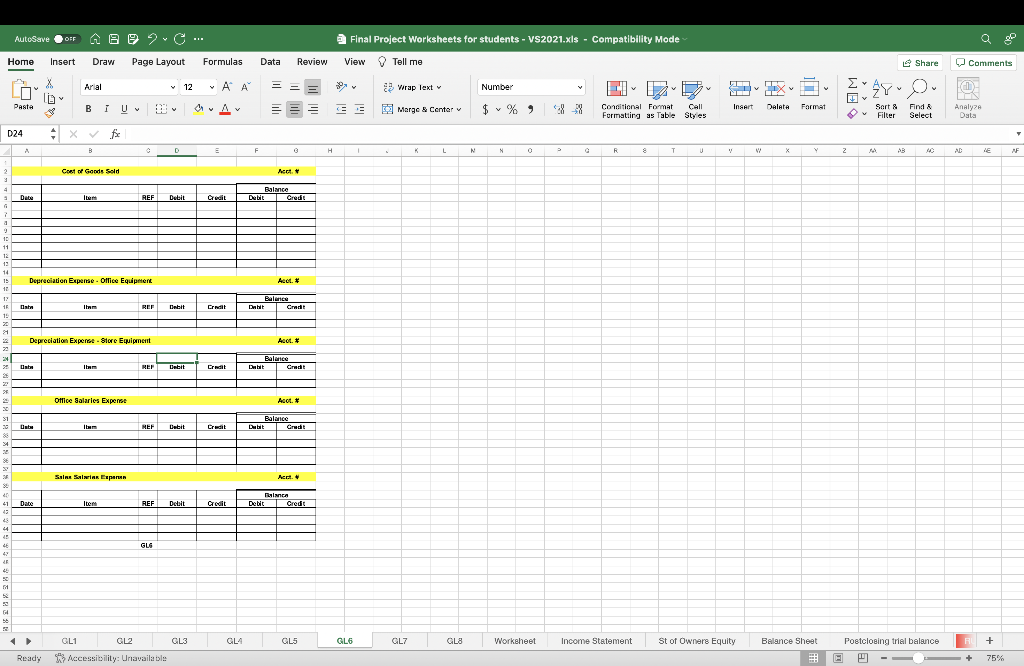Open the font color dropdown arrow
Image resolution: width=1024 pixels, height=666 pixels.
click(x=238, y=110)
